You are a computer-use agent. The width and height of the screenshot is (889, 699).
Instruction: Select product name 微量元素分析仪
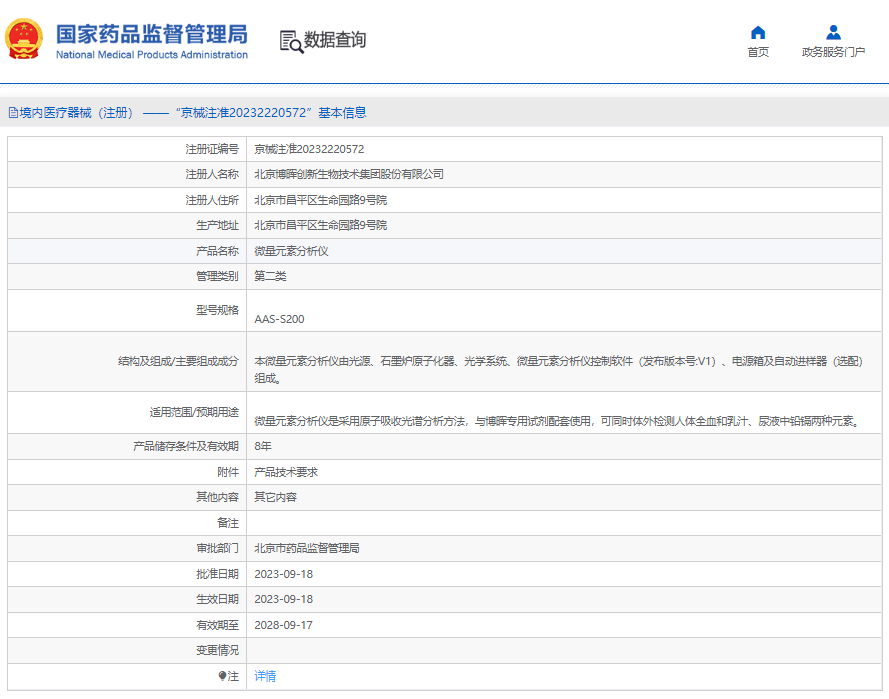[291, 251]
